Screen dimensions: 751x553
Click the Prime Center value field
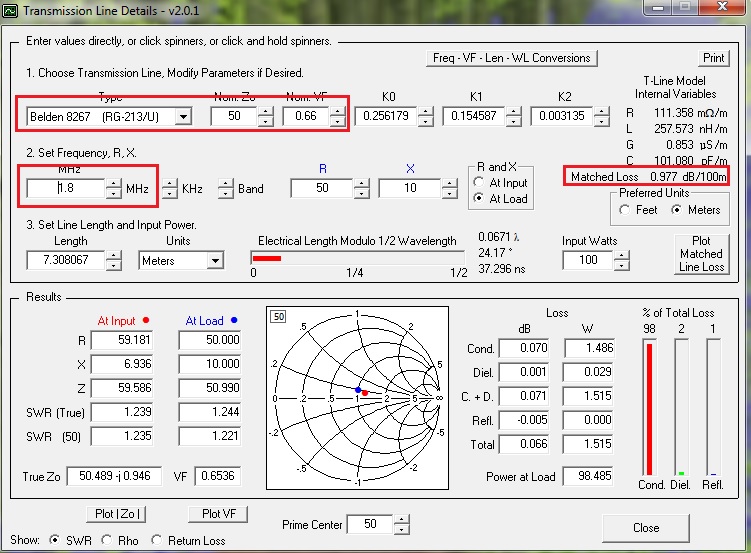[370, 524]
